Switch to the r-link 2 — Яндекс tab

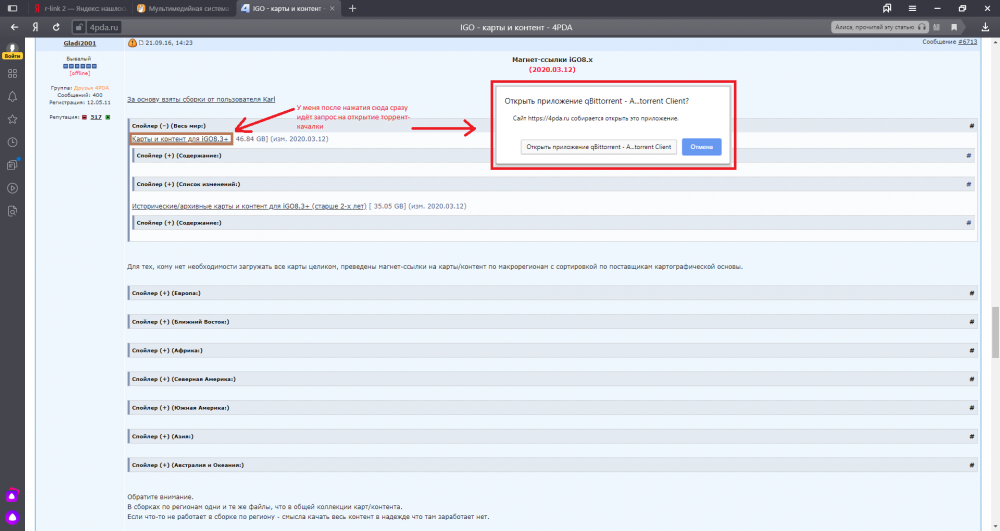(x=78, y=8)
